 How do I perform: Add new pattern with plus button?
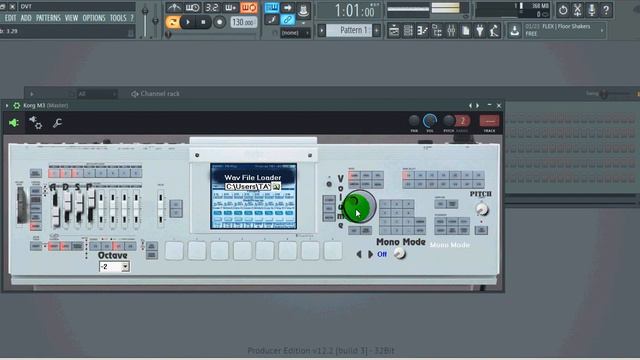377,31
